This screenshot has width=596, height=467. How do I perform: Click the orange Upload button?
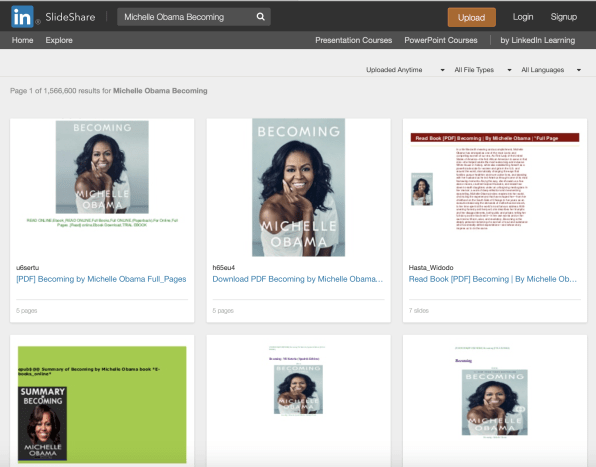tap(471, 17)
